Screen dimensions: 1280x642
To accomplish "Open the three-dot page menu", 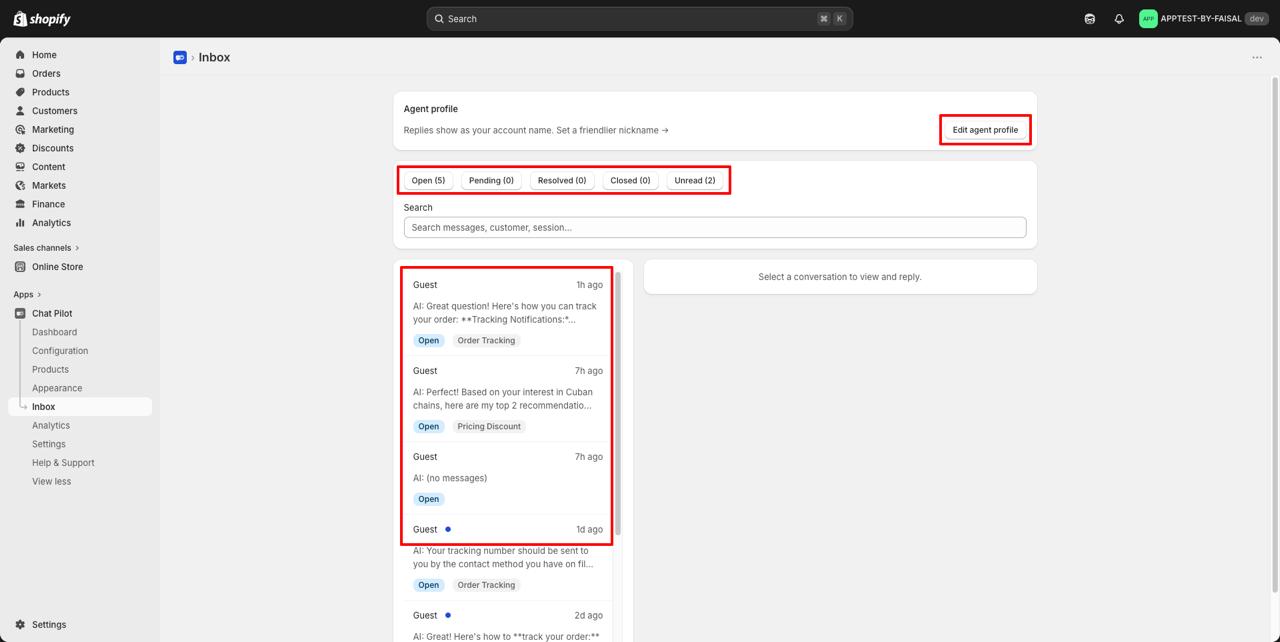I will [x=1257, y=58].
